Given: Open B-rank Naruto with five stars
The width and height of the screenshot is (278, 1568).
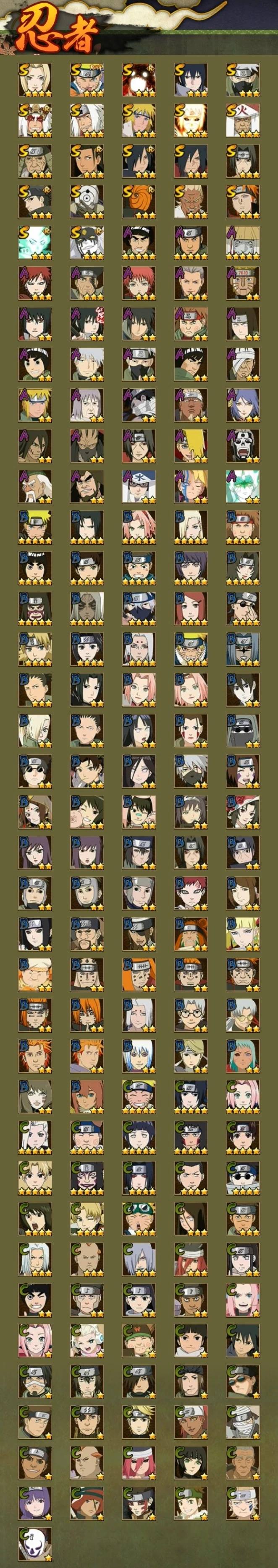Looking at the screenshot, I should (35, 527).
